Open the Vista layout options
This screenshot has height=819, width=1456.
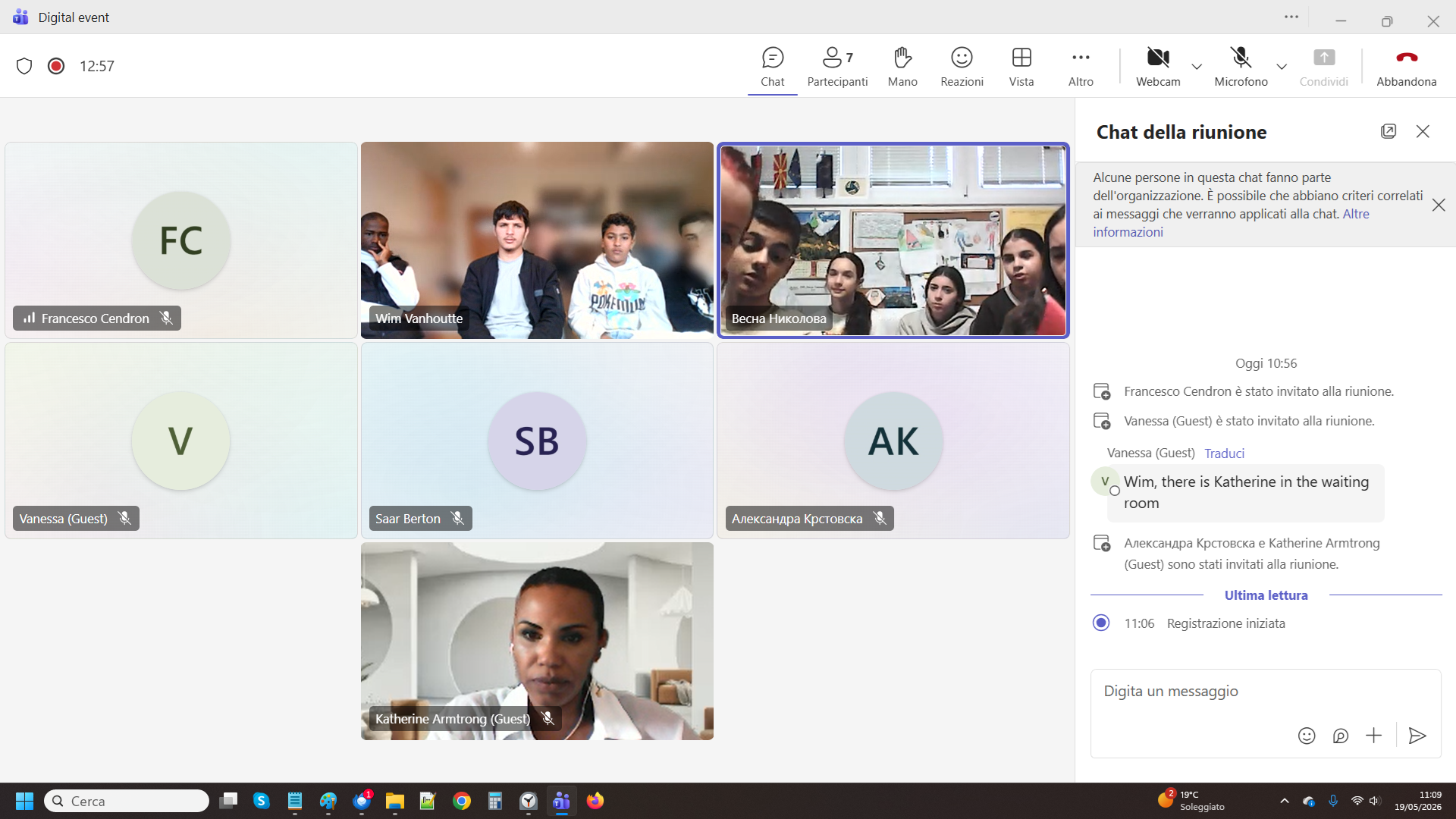coord(1021,67)
